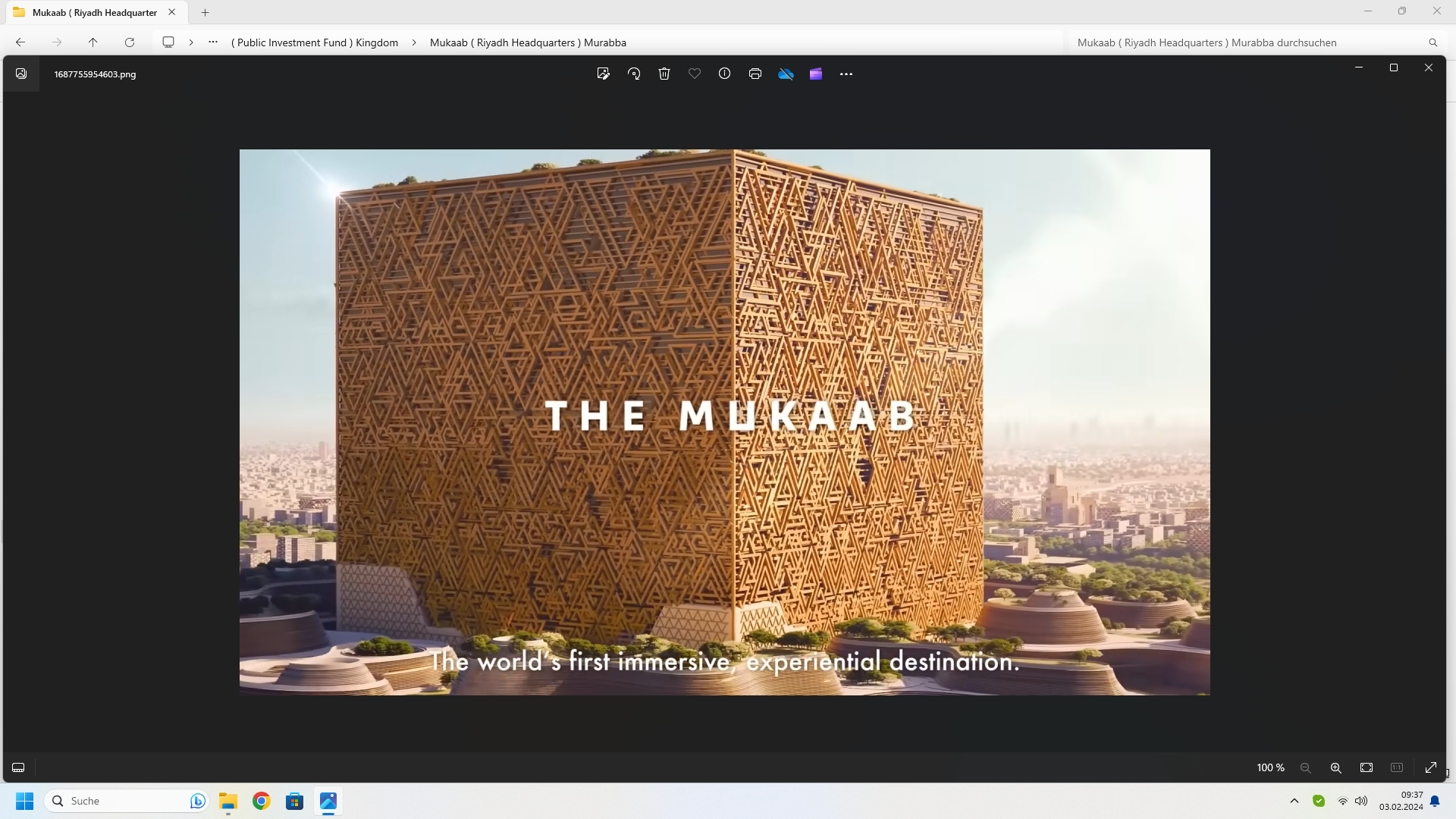
Task: Select Mukaab Murabba breadcrumb folder
Action: 528,42
